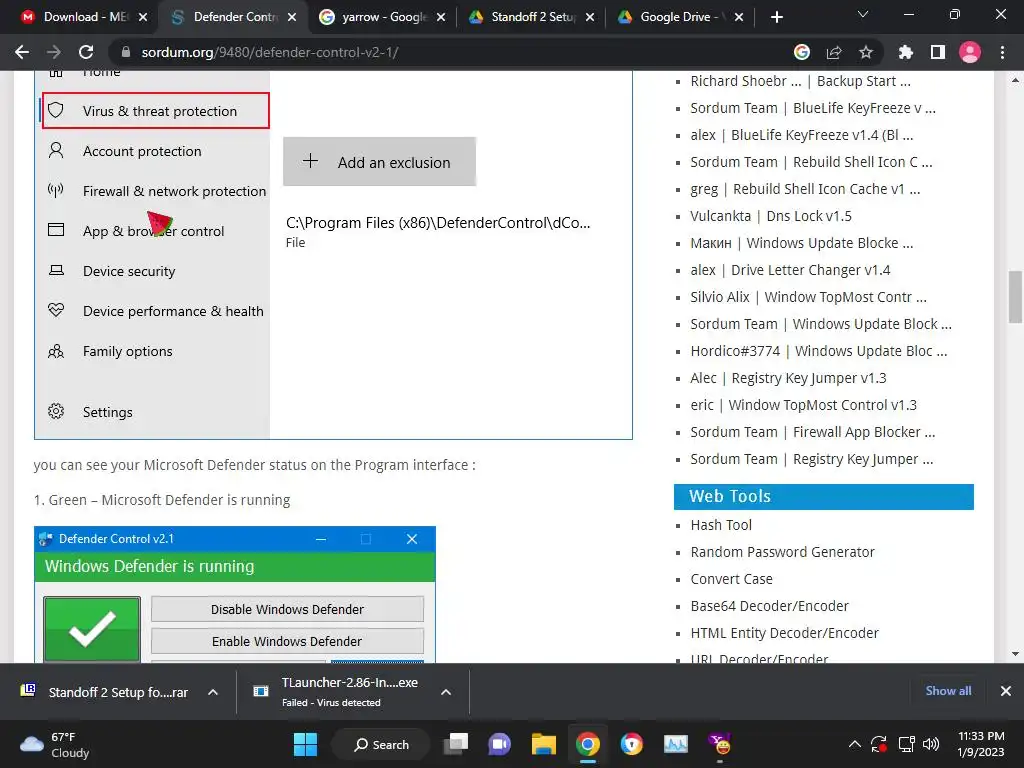This screenshot has width=1024, height=768.
Task: Open Base64 Decoder/Encoder link
Action: pyautogui.click(x=769, y=606)
